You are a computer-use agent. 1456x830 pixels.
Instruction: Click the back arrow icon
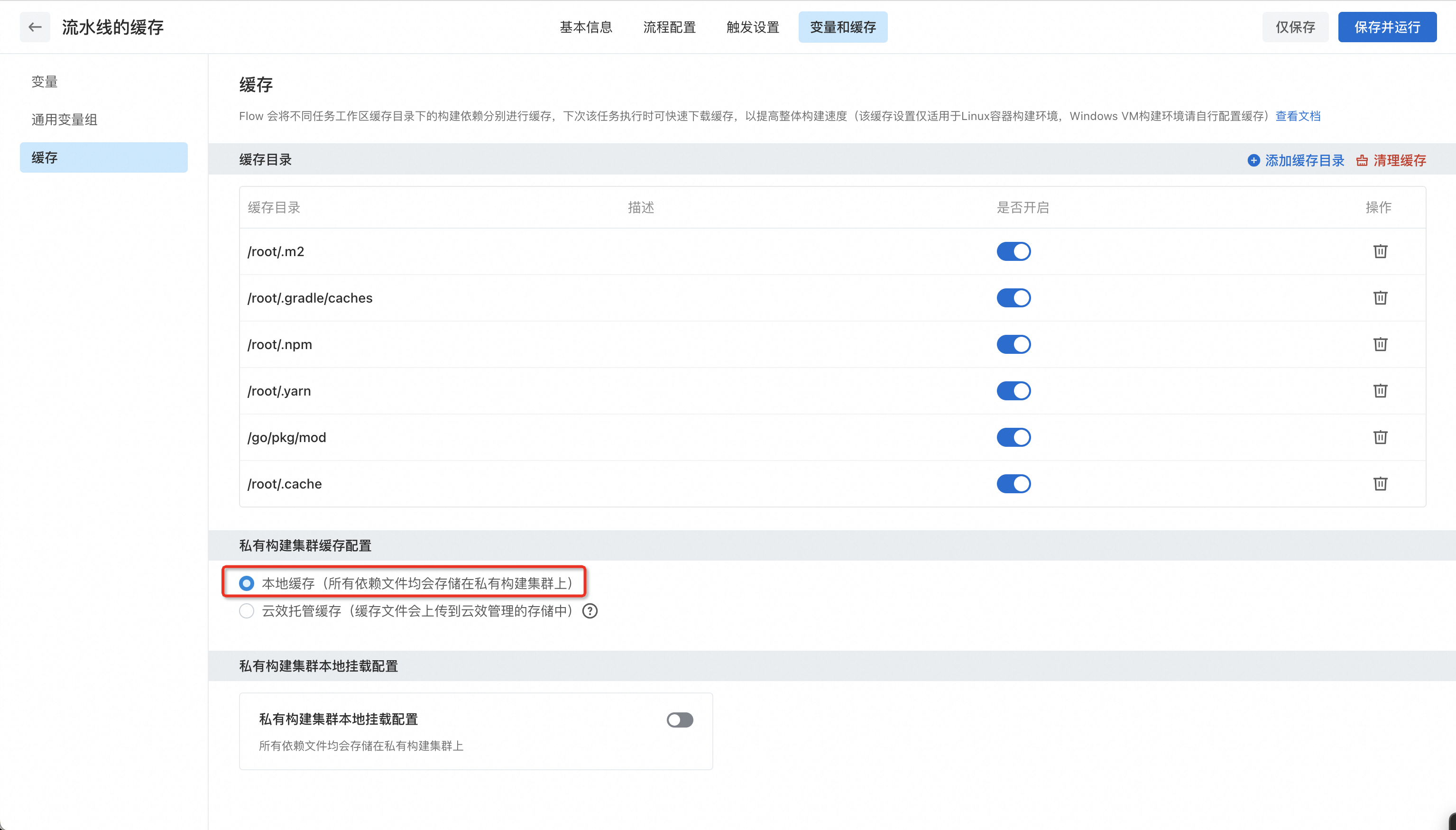point(35,27)
